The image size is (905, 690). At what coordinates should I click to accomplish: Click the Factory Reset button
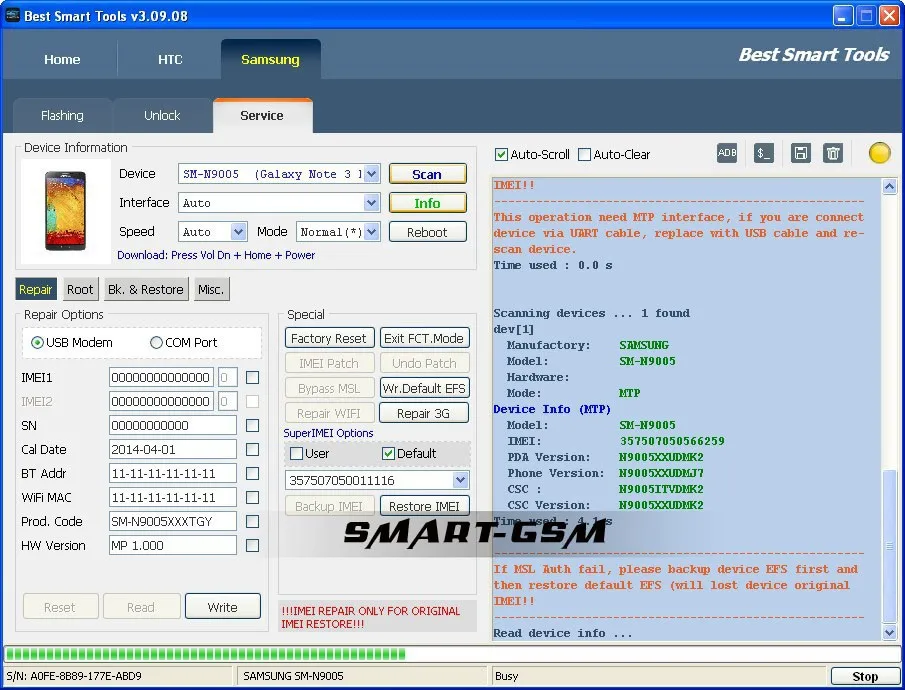[x=329, y=338]
